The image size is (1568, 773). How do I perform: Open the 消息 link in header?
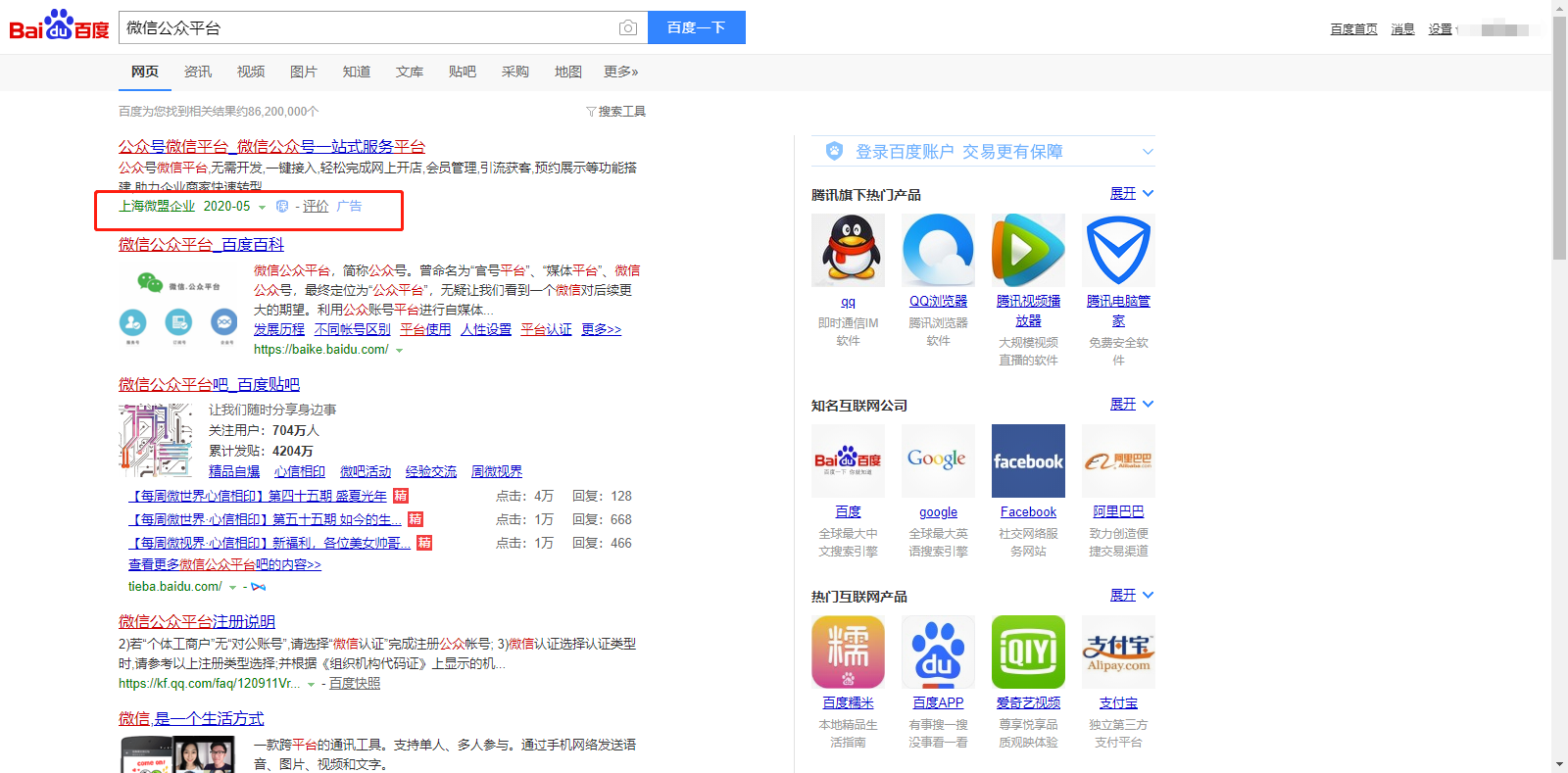click(1402, 29)
